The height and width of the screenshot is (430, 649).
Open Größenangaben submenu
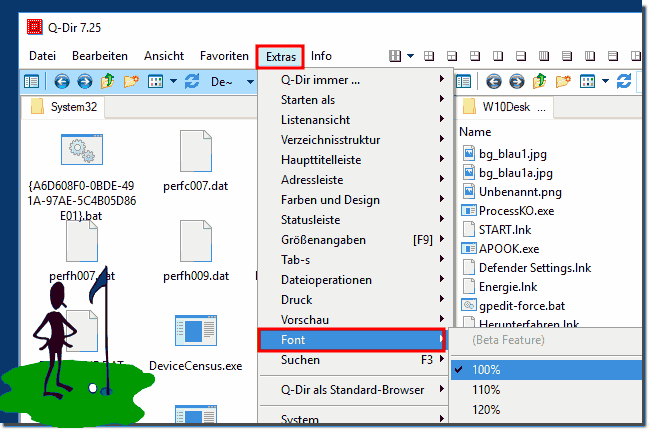click(x=353, y=240)
